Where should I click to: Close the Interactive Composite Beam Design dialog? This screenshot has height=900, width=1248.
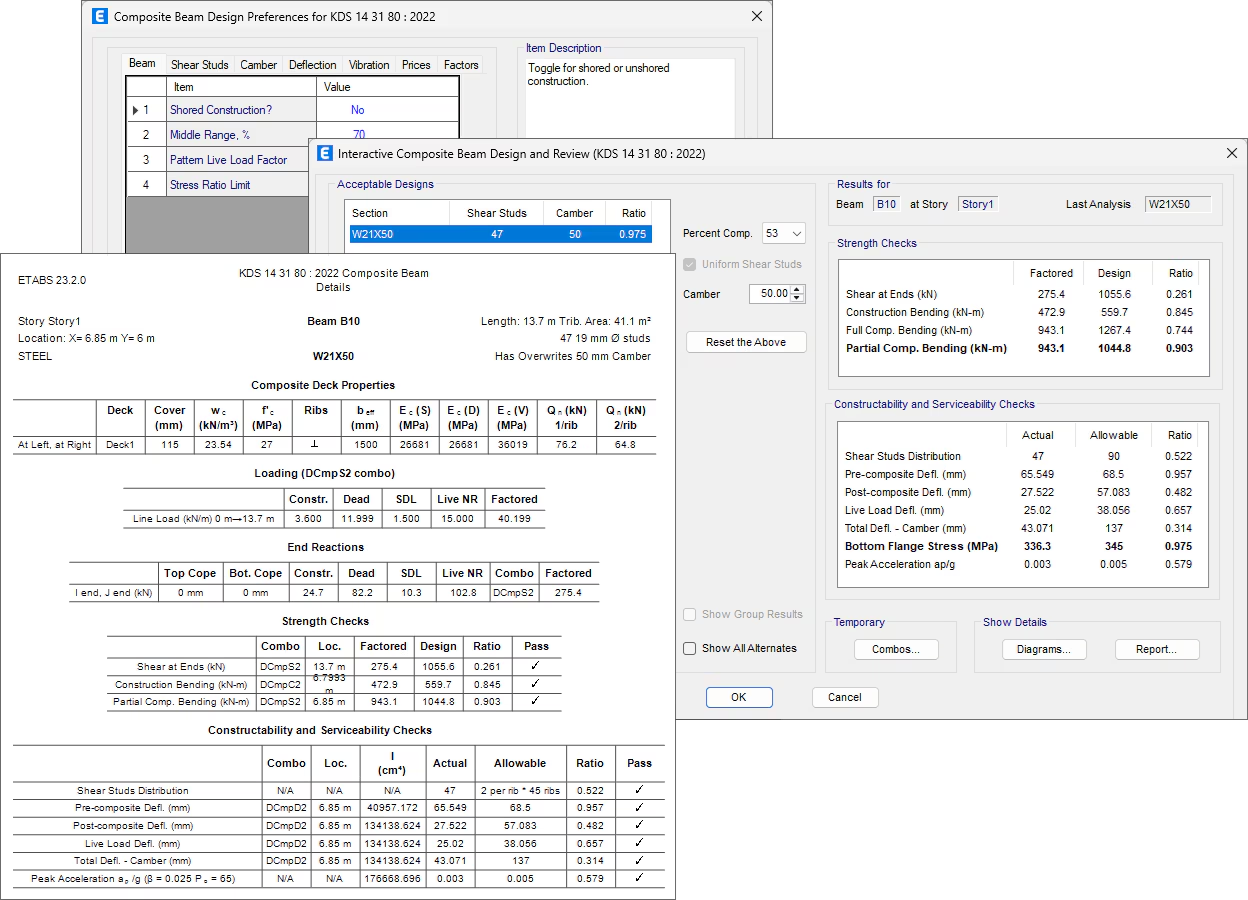point(1231,153)
